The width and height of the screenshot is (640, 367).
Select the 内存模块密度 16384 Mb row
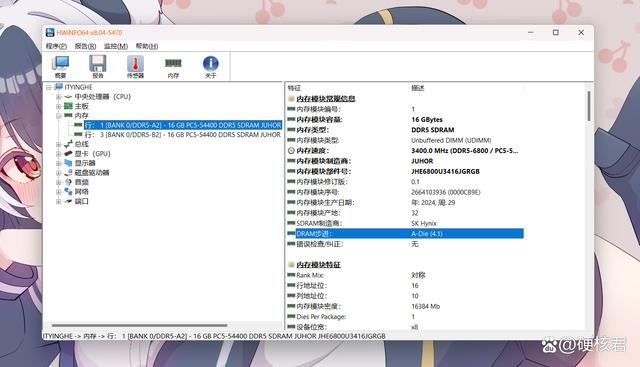tap(405, 306)
